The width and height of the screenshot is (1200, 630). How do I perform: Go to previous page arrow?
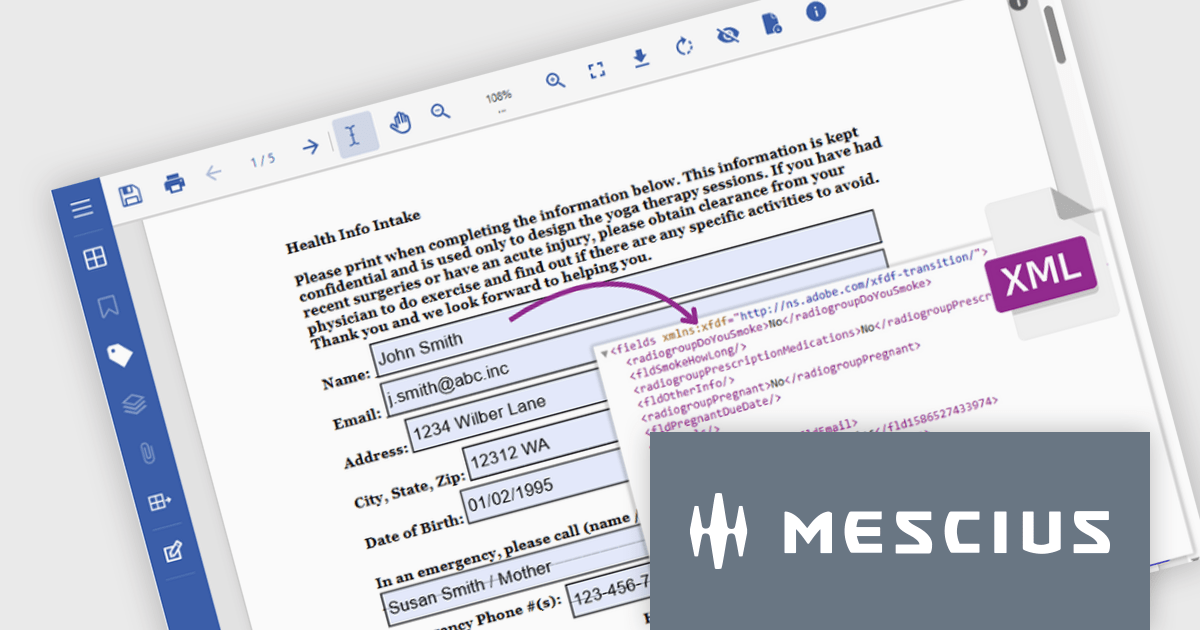tap(213, 172)
